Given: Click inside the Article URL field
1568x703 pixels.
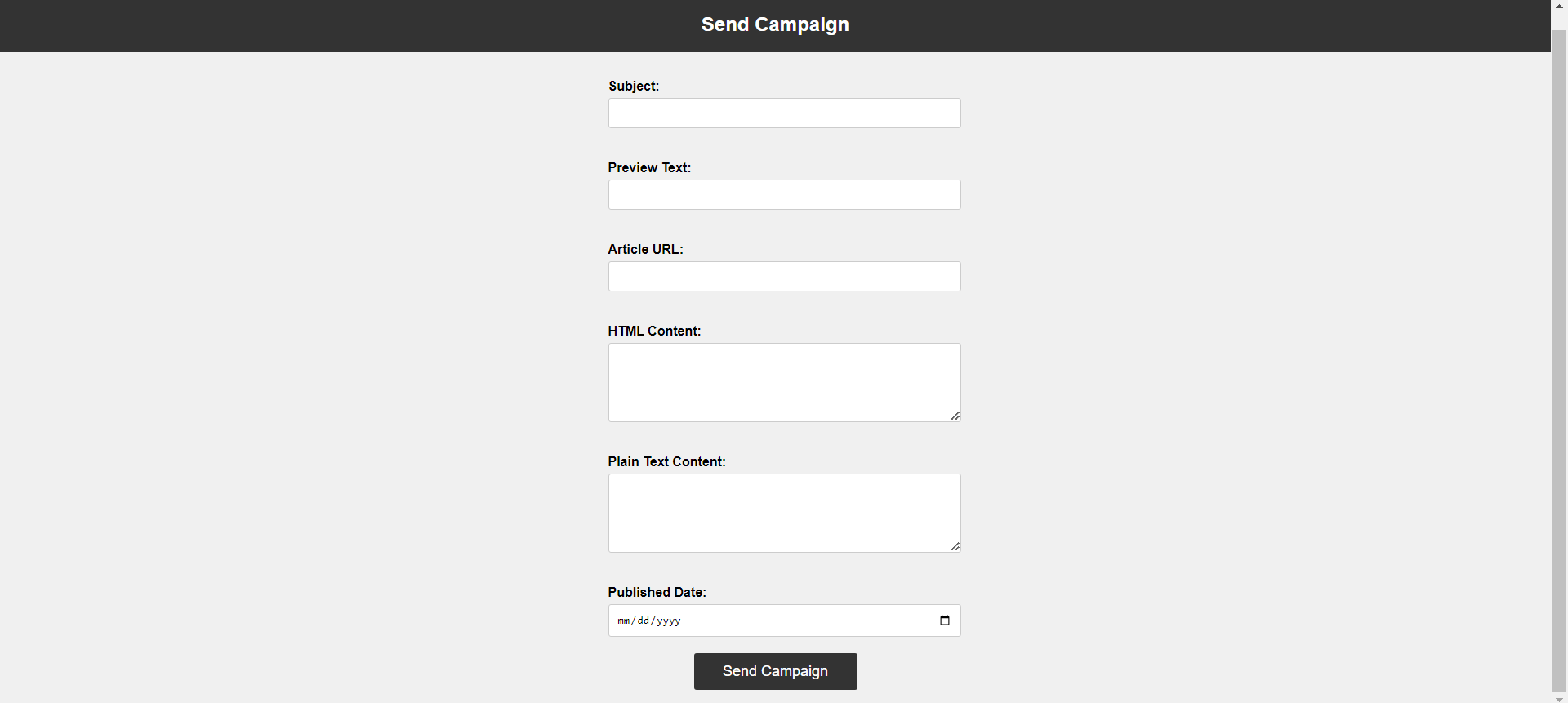Looking at the screenshot, I should (x=784, y=276).
